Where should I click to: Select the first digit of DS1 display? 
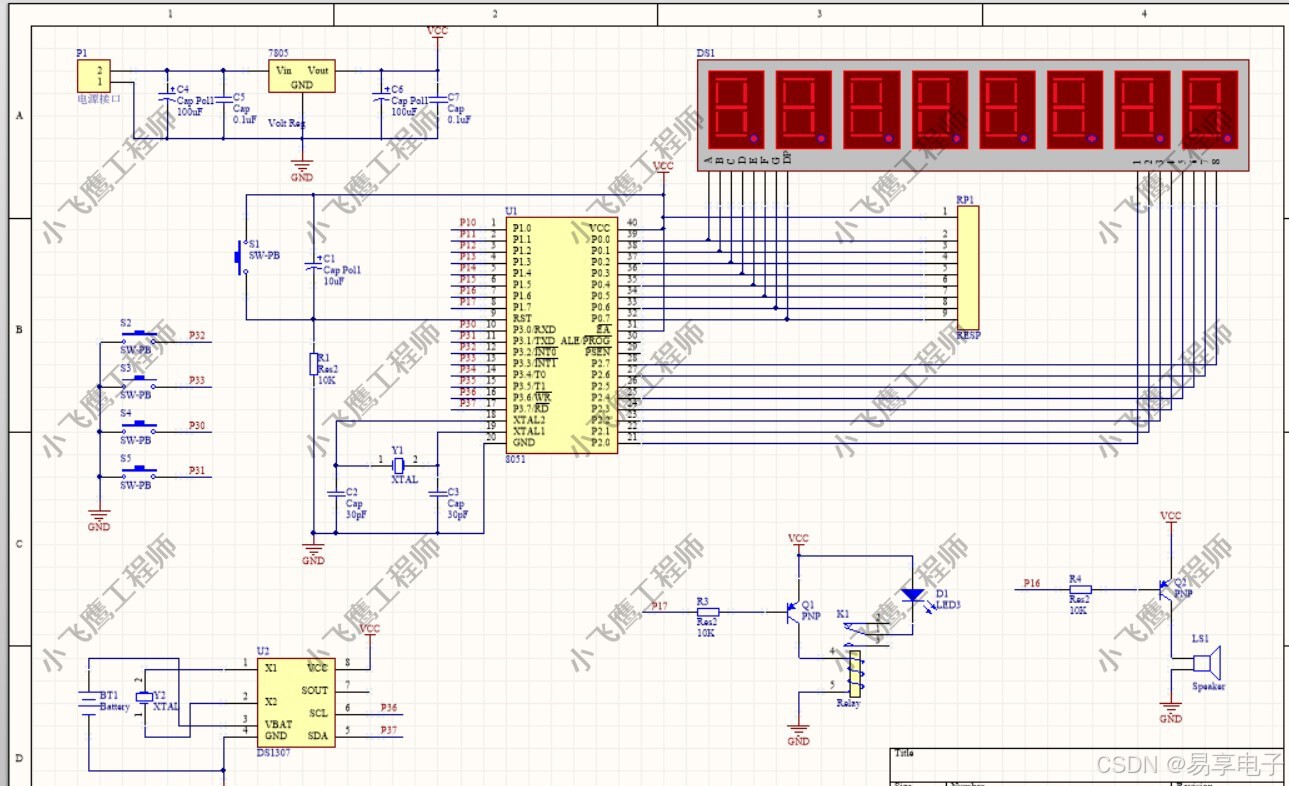[735, 109]
